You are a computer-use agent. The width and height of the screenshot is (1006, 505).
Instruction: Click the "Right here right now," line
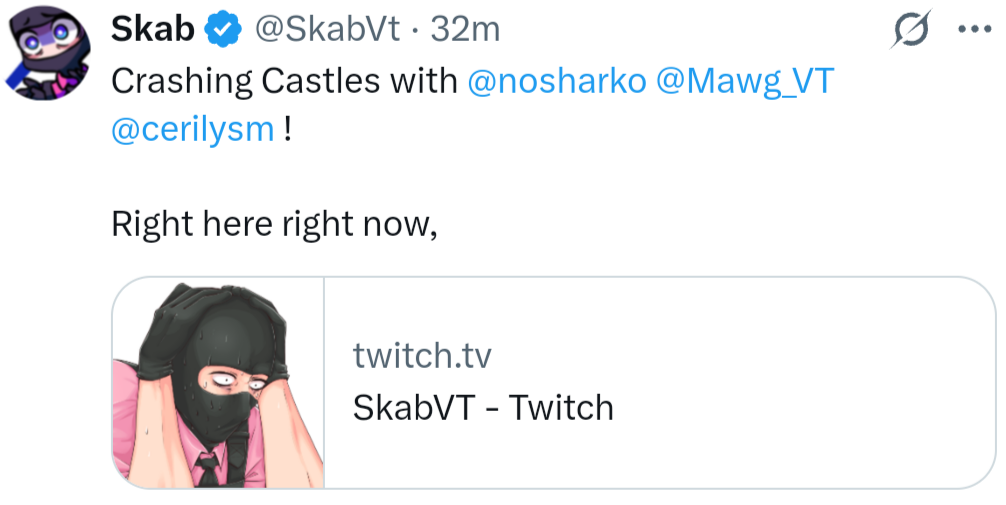(275, 223)
